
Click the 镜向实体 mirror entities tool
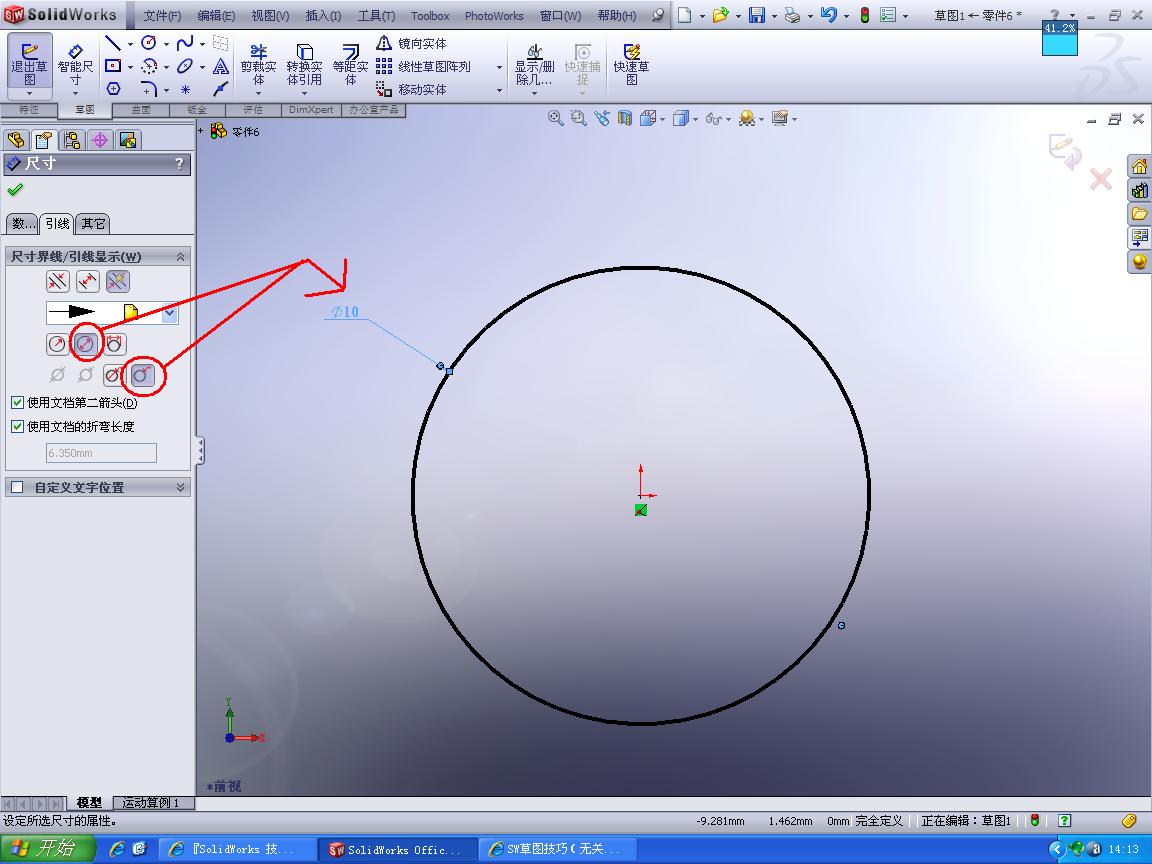(411, 43)
